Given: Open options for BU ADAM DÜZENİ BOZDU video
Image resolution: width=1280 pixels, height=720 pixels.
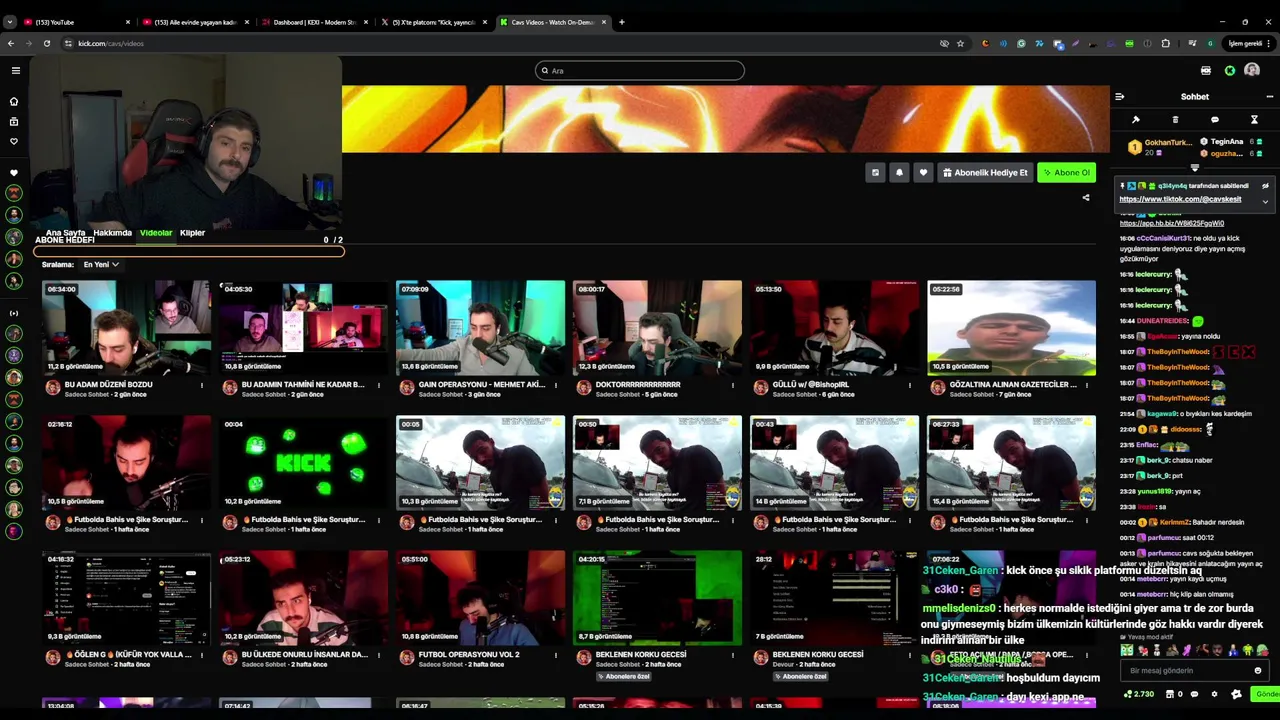Looking at the screenshot, I should point(201,385).
